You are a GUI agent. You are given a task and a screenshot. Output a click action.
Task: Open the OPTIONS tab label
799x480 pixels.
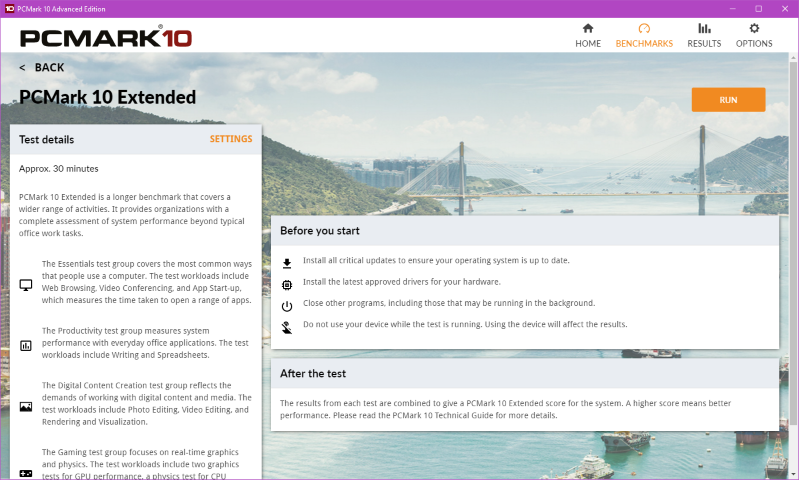[x=754, y=44]
